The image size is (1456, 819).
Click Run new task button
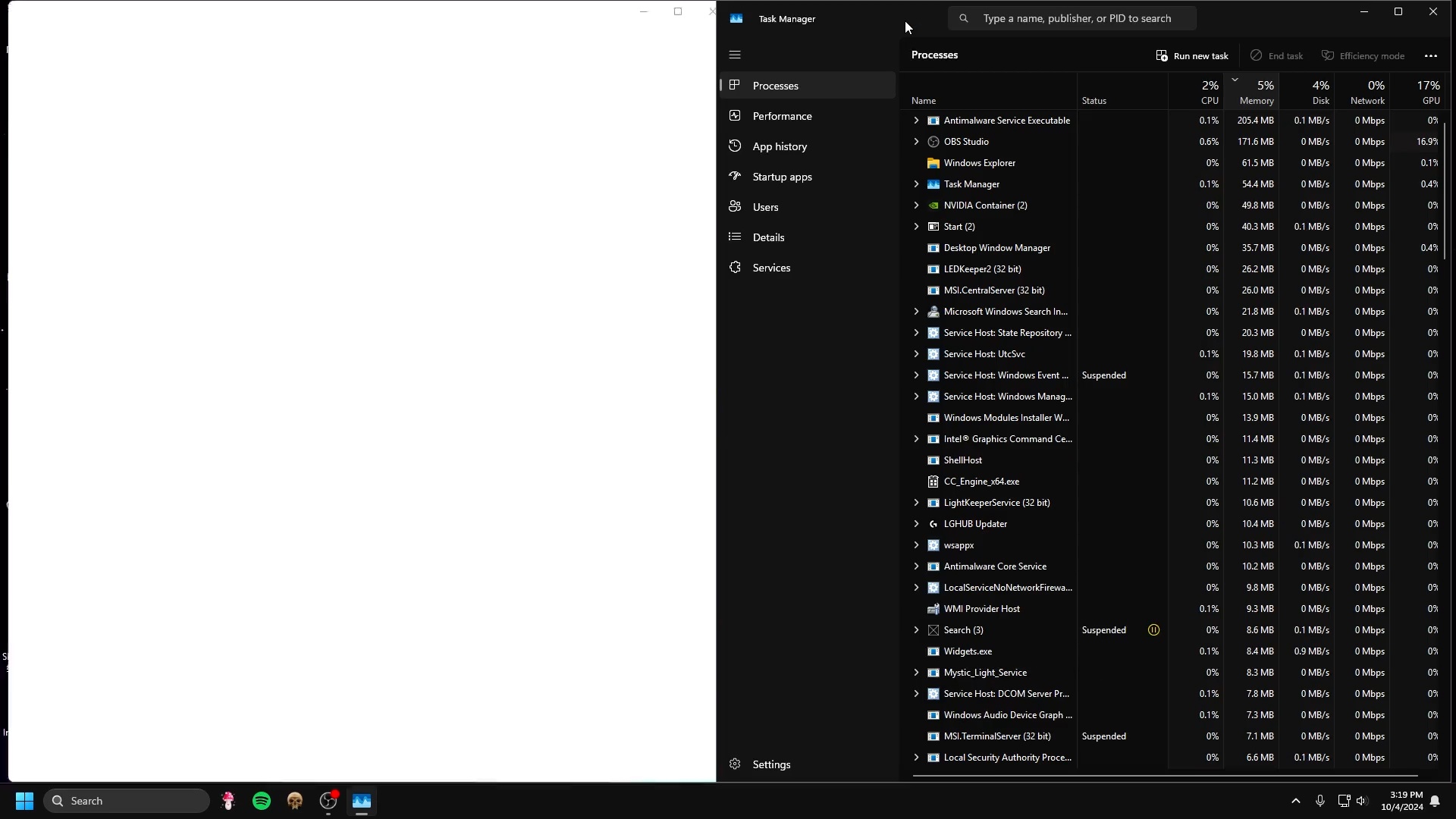point(1192,55)
